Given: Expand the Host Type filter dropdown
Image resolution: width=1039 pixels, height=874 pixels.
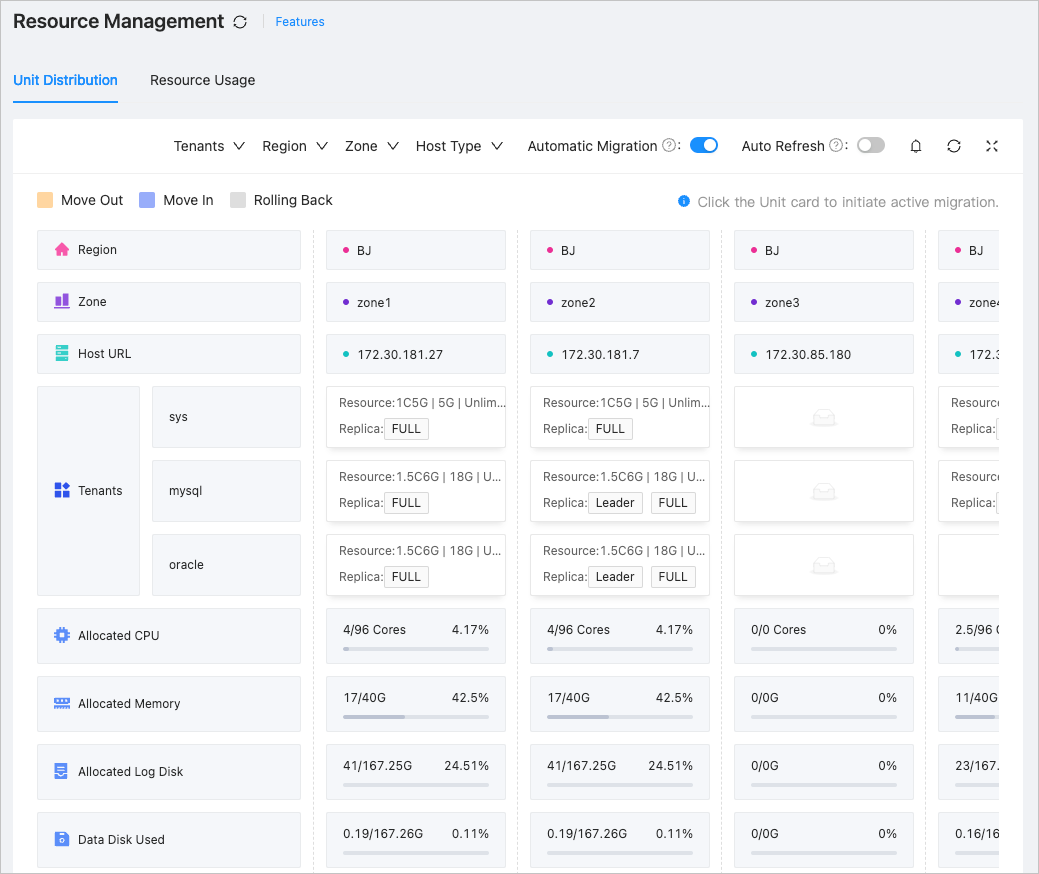Looking at the screenshot, I should pyautogui.click(x=459, y=146).
